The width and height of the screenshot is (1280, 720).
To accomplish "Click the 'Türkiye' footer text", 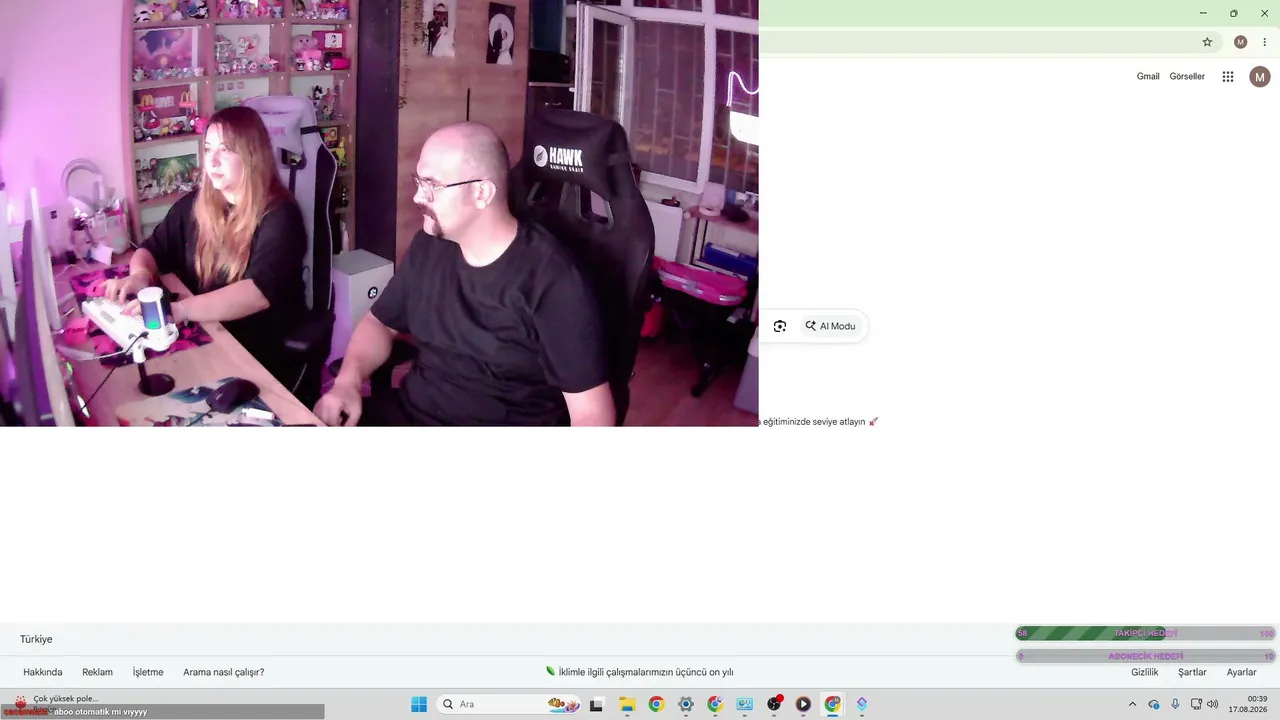I will 36,639.
